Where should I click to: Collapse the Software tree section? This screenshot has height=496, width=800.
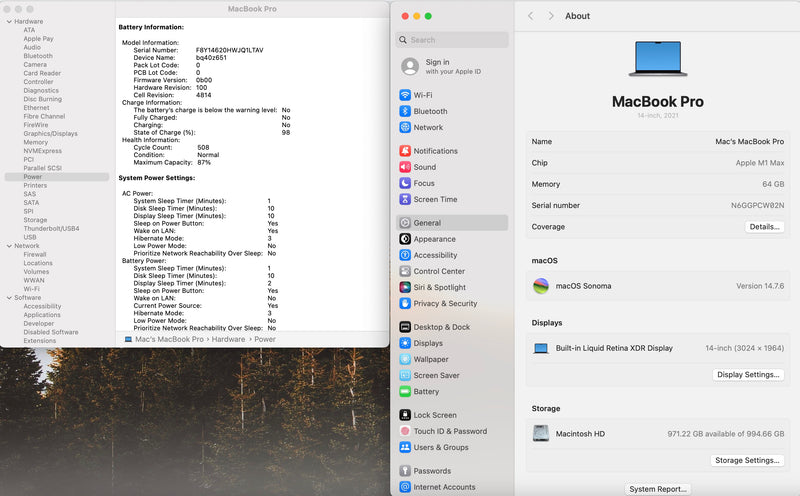point(8,298)
